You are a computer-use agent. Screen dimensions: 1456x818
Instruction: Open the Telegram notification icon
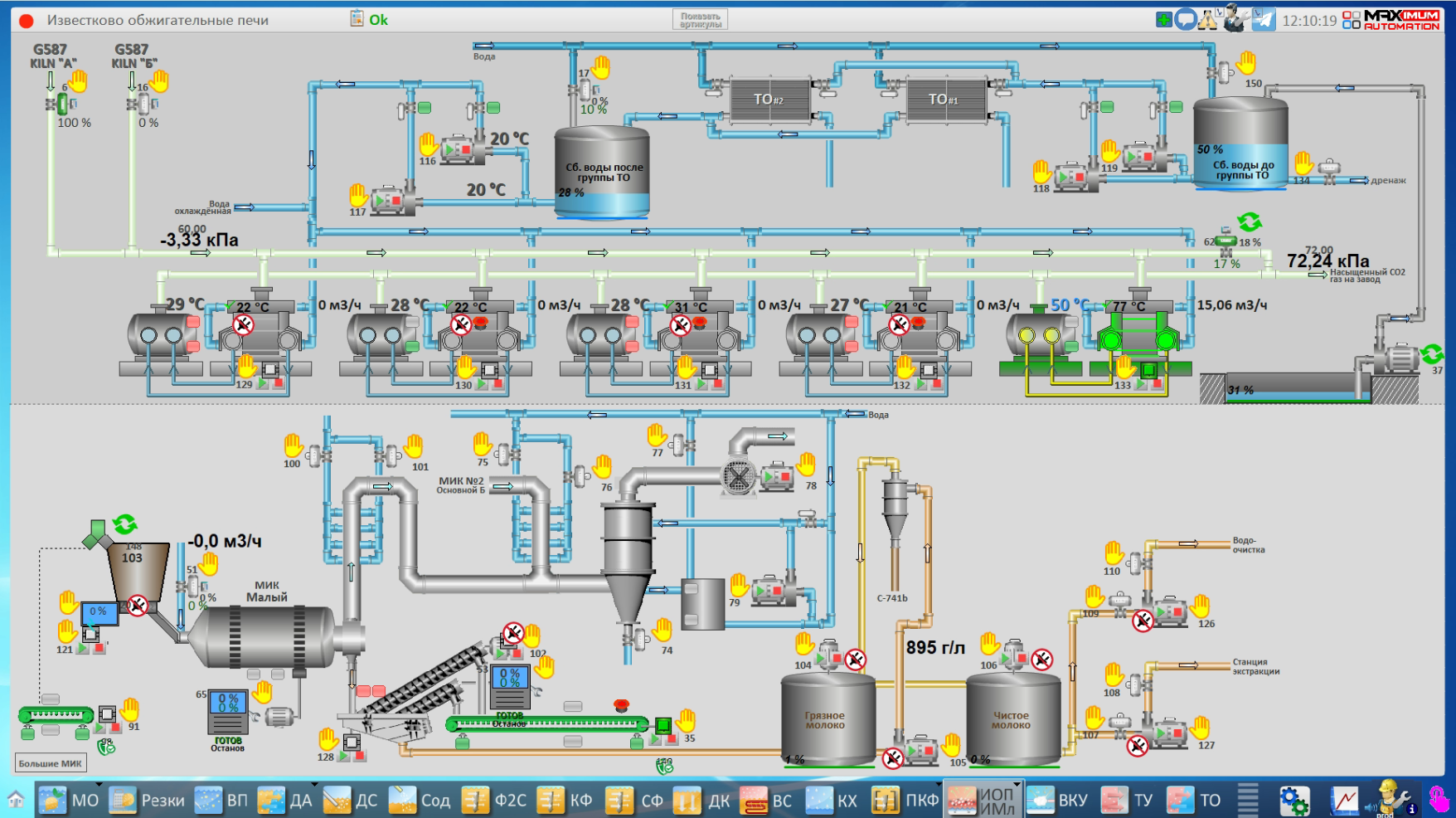point(1263,20)
